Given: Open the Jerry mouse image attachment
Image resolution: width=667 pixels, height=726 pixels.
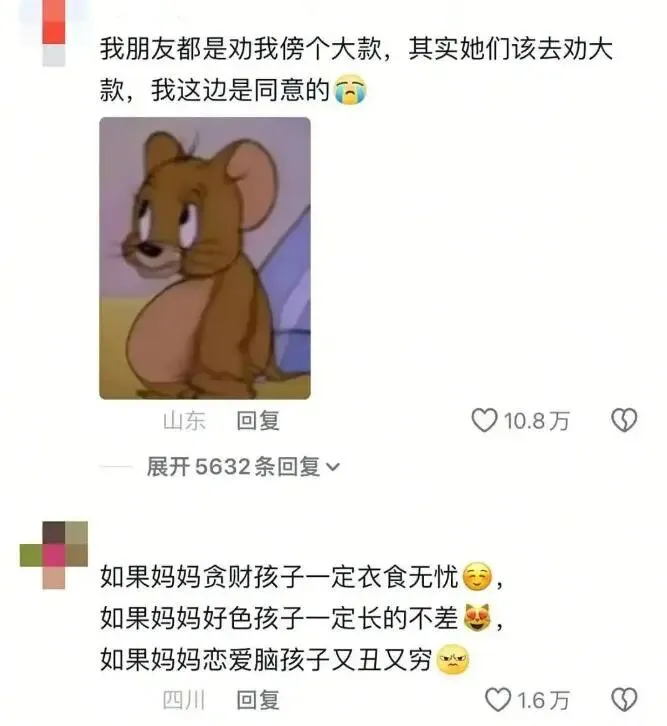Looking at the screenshot, I should [205, 258].
